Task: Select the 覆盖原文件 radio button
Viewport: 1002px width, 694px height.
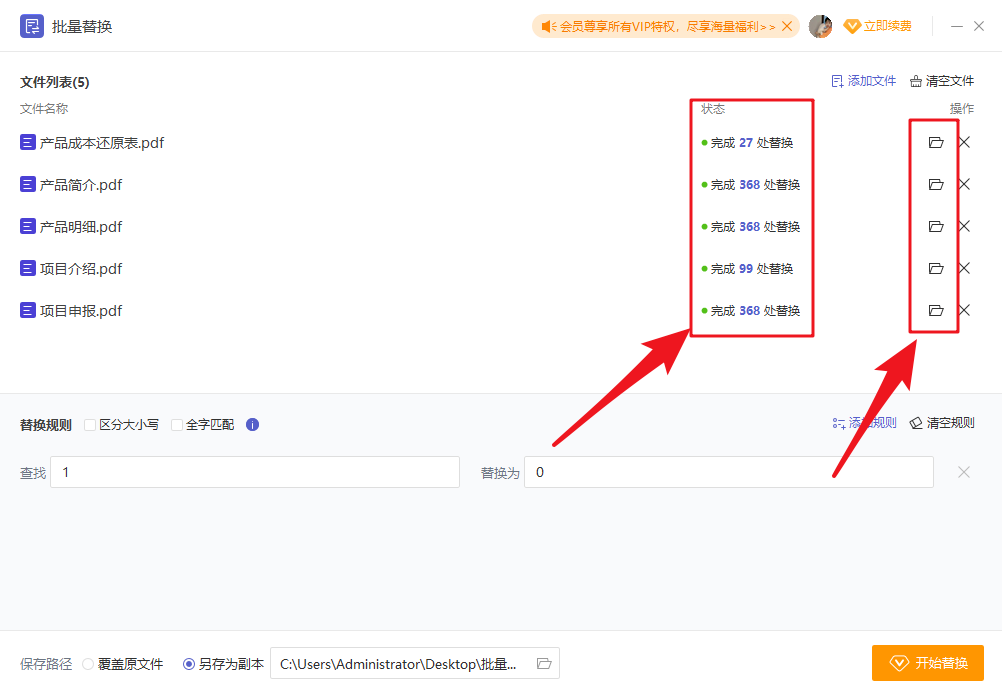Action: [x=90, y=663]
